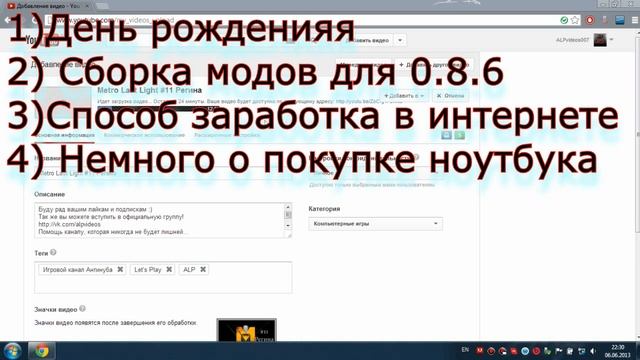Click the green share icon near the tabs row
Image resolution: width=640 pixels, height=360 pixels.
tap(460, 135)
